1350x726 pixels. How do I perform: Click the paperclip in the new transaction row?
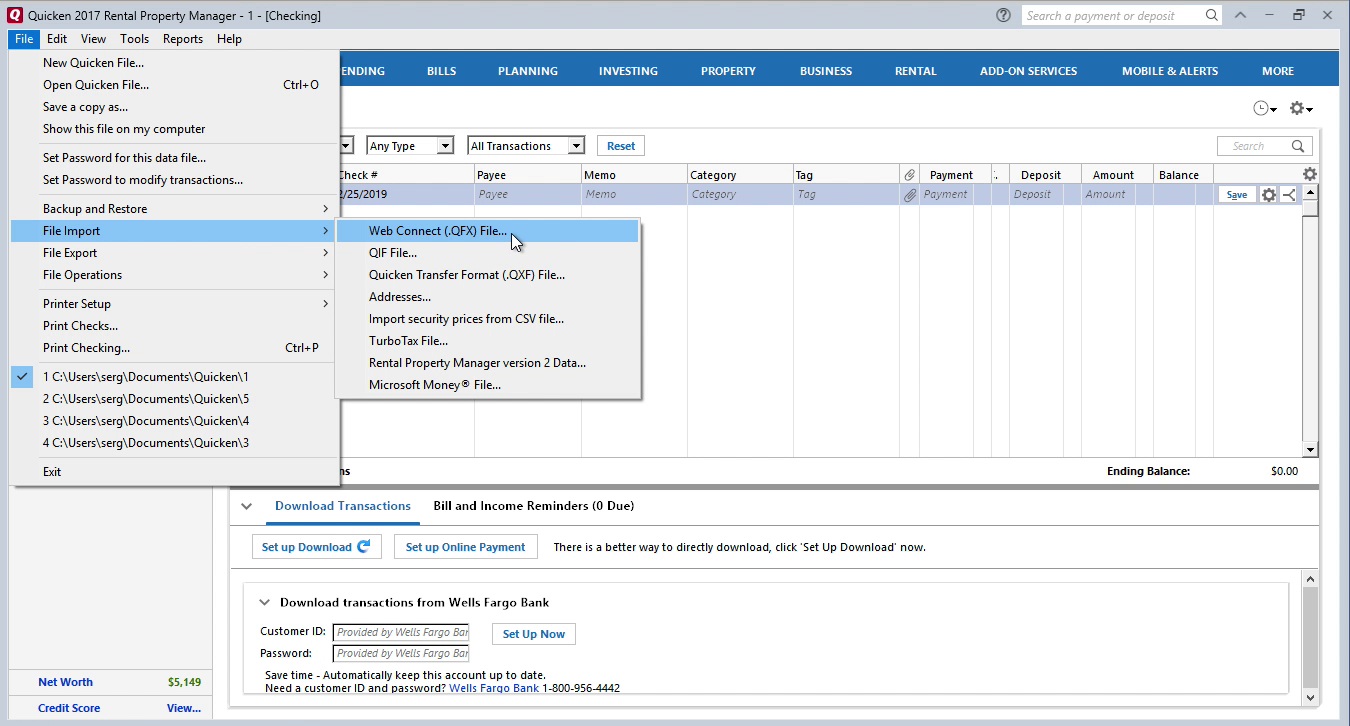click(x=909, y=195)
